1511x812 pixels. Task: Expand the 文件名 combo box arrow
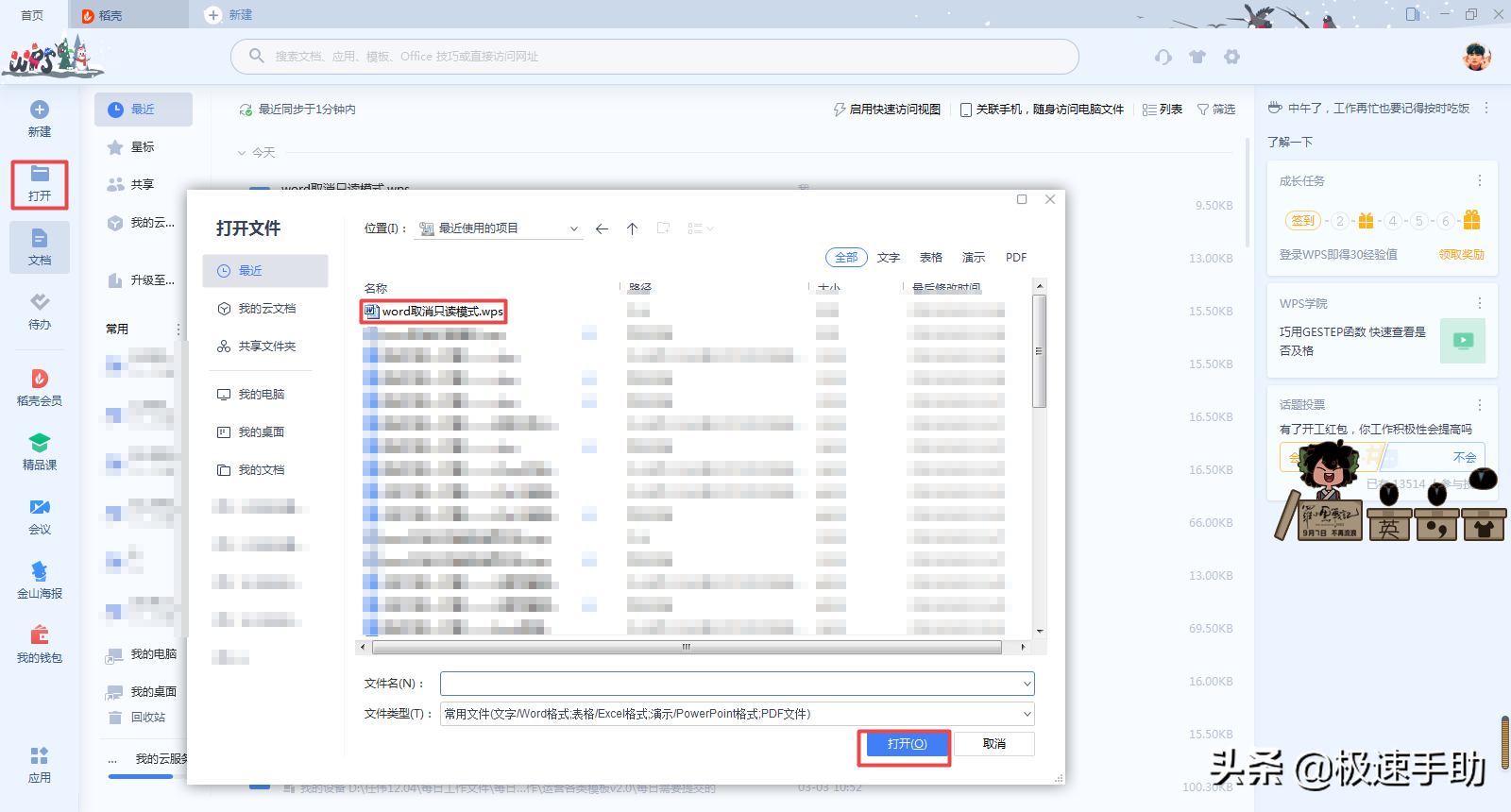point(1027,684)
